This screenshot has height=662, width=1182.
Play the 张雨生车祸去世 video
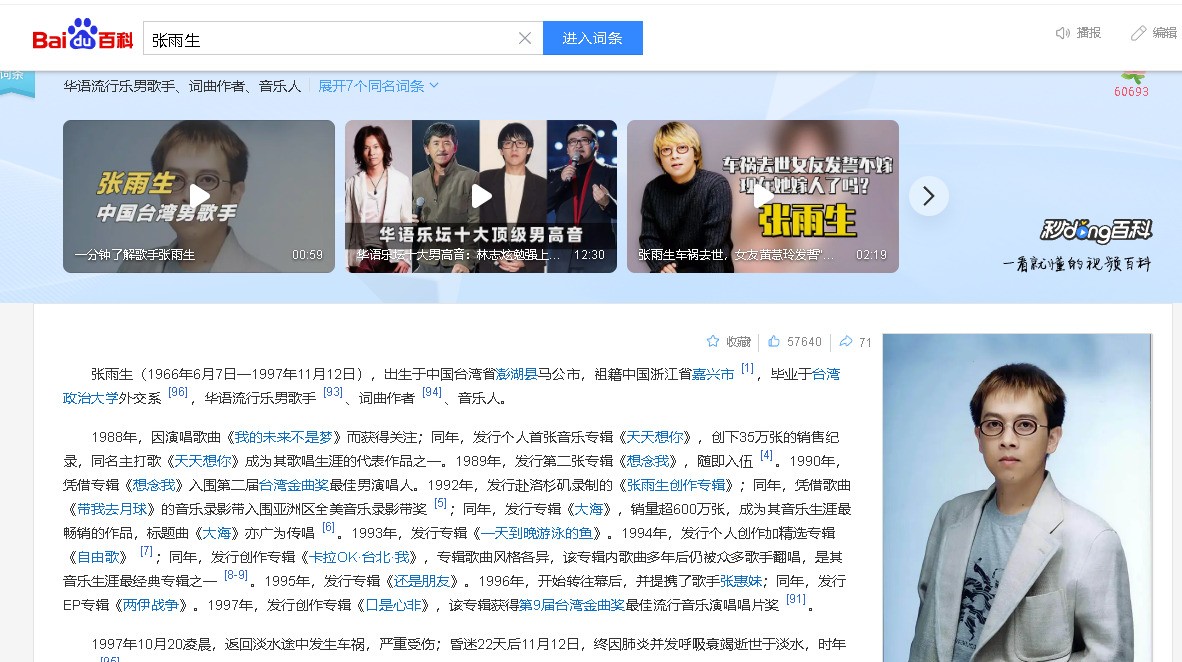[x=763, y=196]
